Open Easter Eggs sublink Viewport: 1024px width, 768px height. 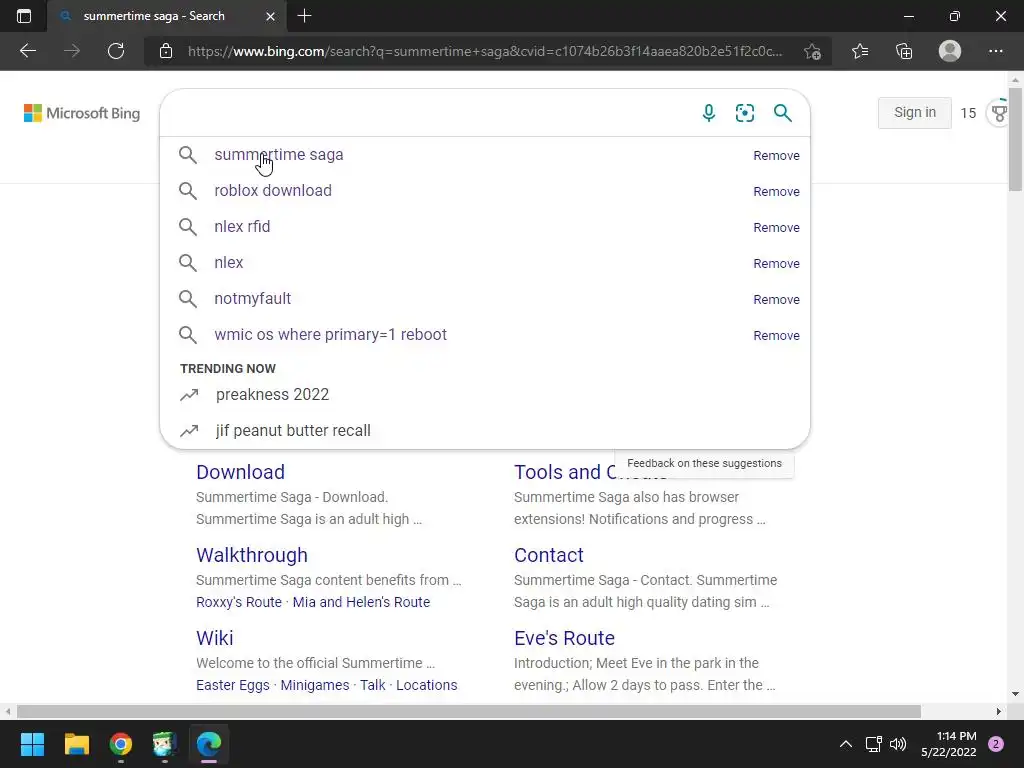tap(232, 685)
